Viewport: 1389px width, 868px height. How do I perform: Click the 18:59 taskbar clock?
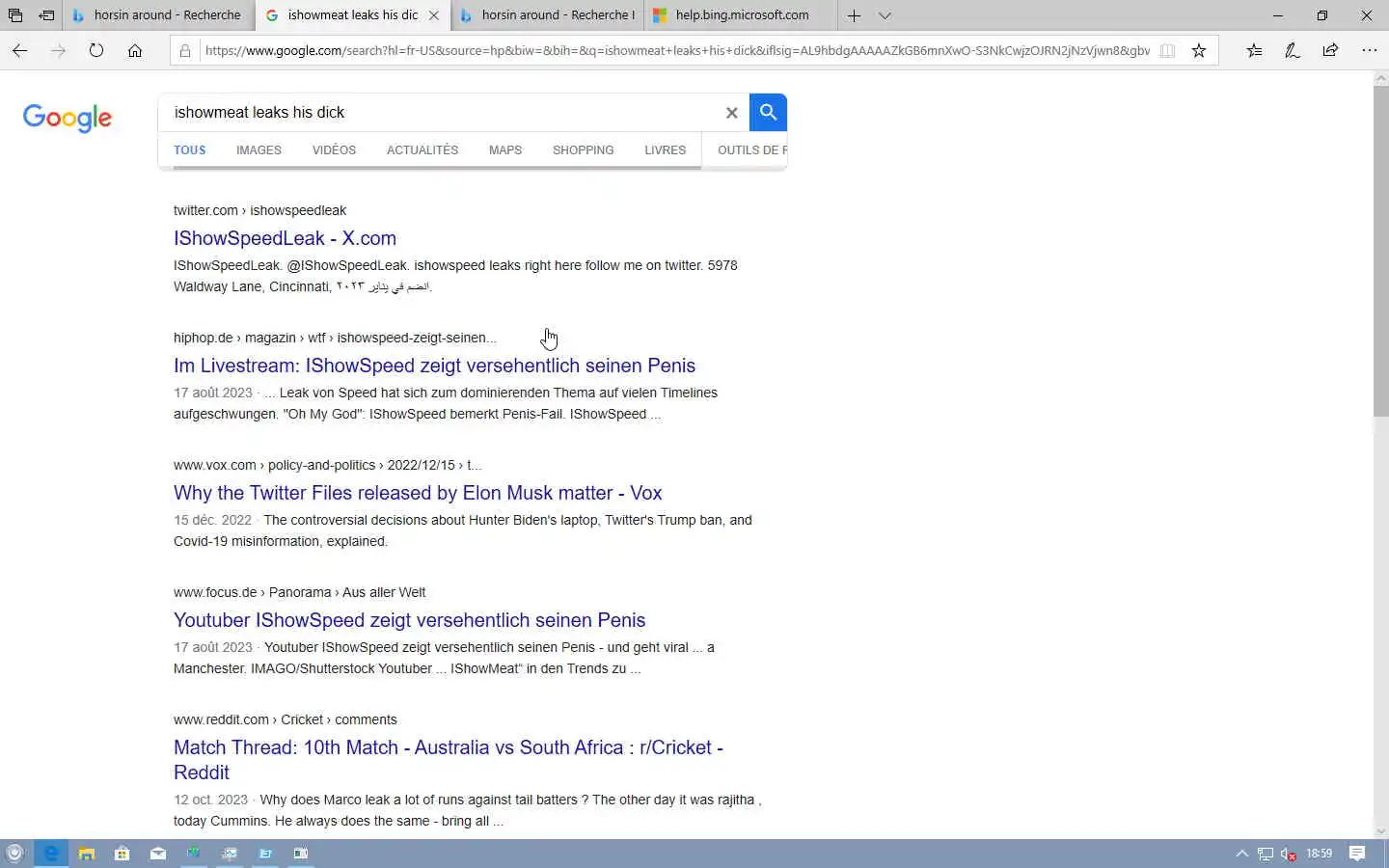coord(1319,854)
